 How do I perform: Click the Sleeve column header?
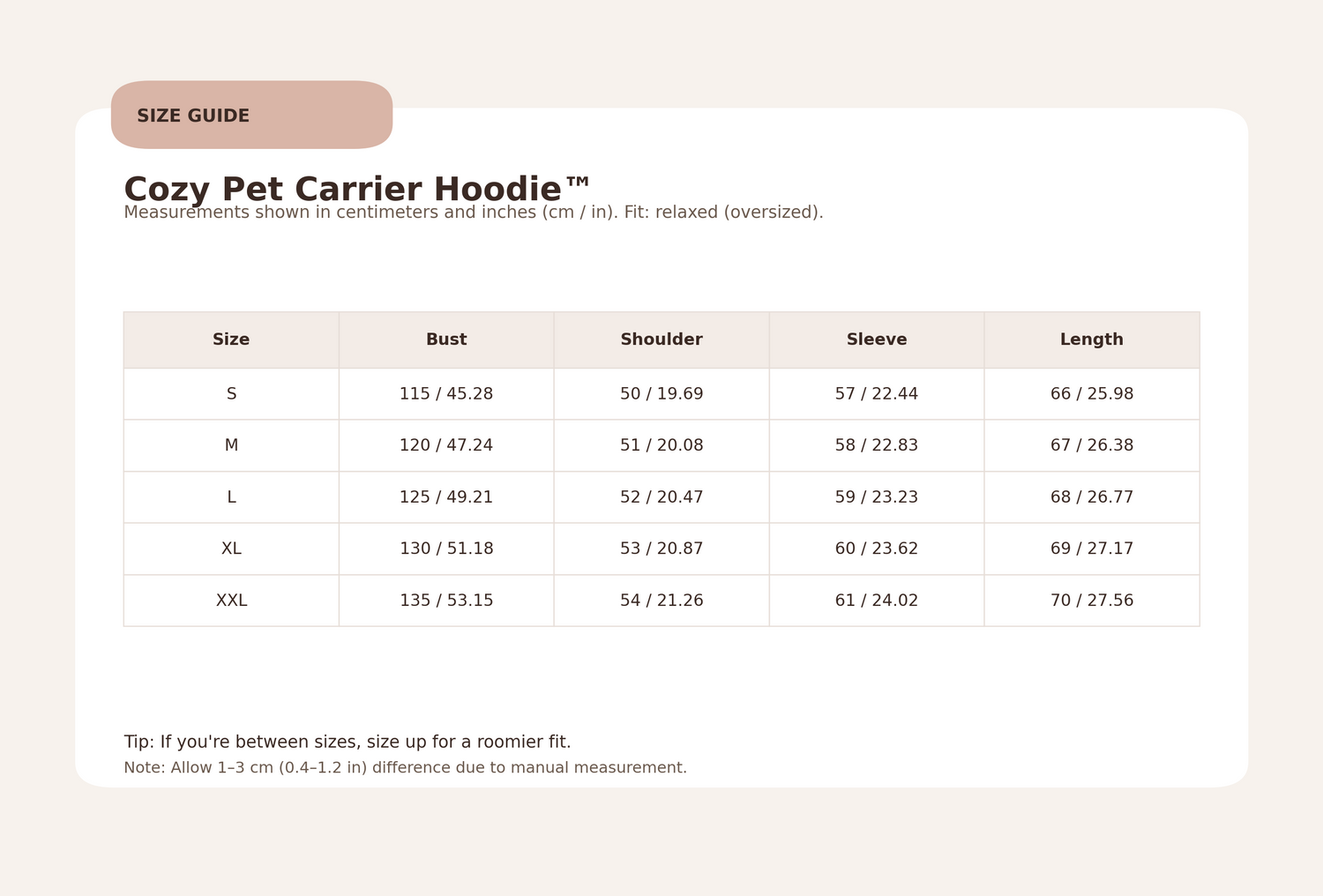click(x=877, y=340)
